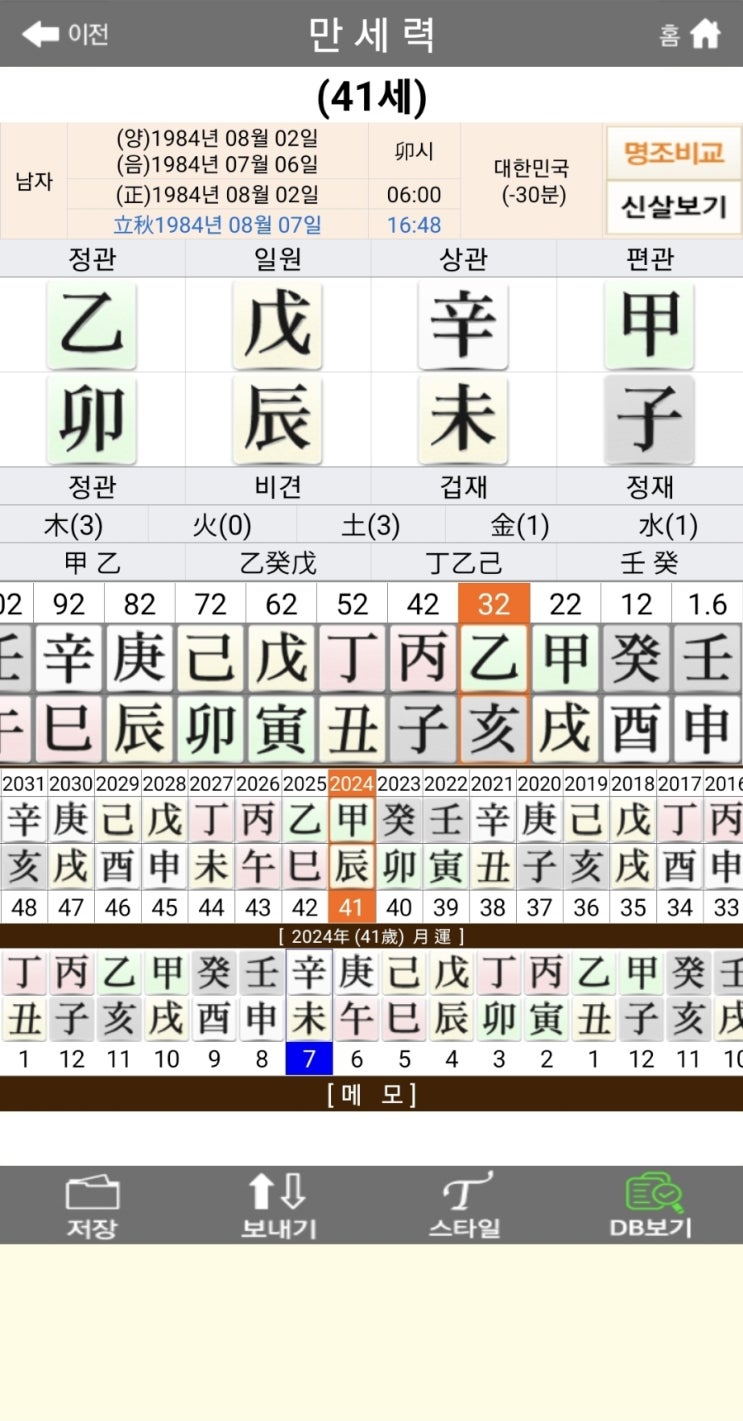Open 명조비교 button

674,153
